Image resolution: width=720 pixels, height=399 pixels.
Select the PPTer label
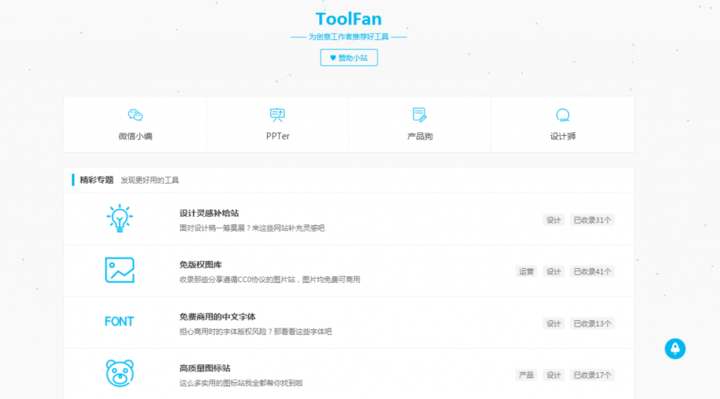pos(278,136)
